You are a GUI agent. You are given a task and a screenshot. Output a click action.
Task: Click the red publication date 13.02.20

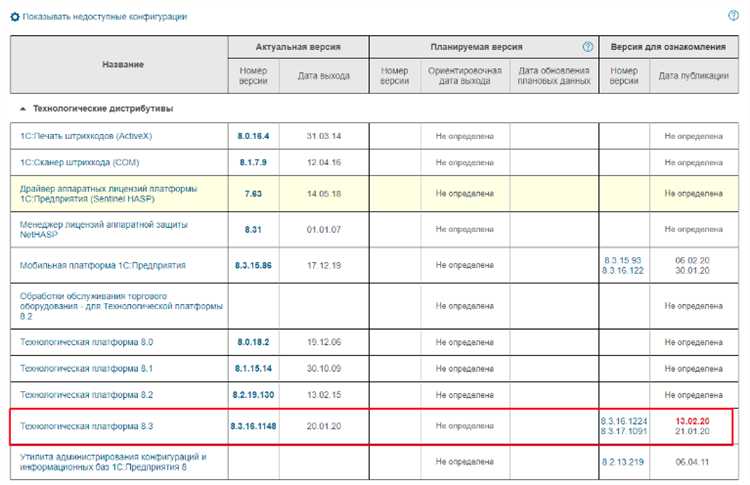pos(692,421)
